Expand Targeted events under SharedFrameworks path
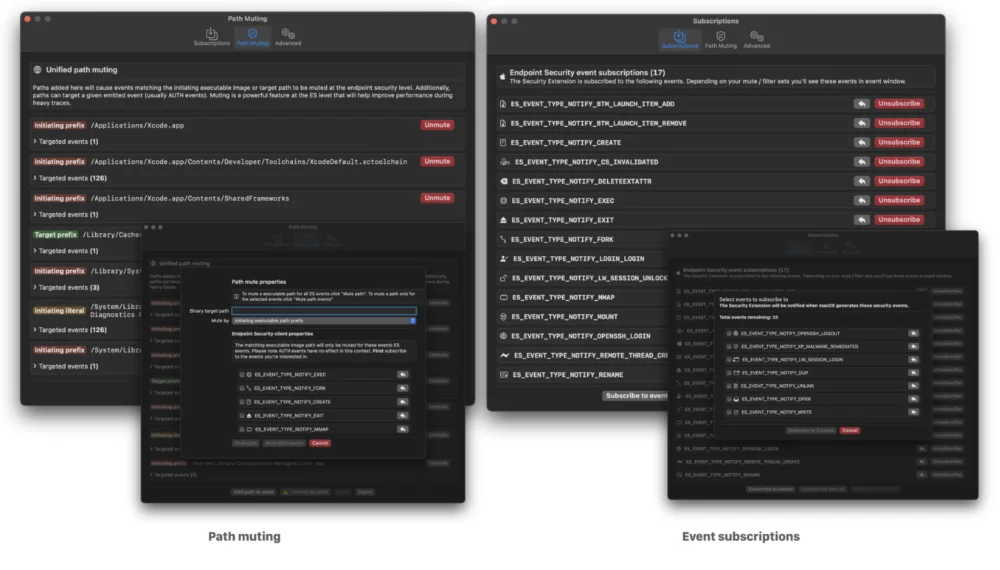The width and height of the screenshot is (1000, 570). pos(66,214)
